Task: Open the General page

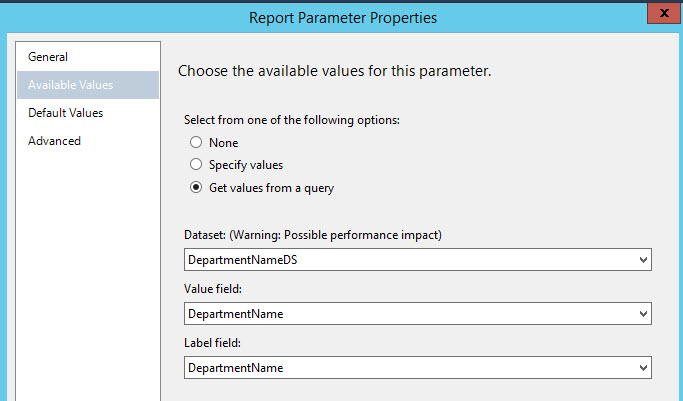Action: [48, 57]
